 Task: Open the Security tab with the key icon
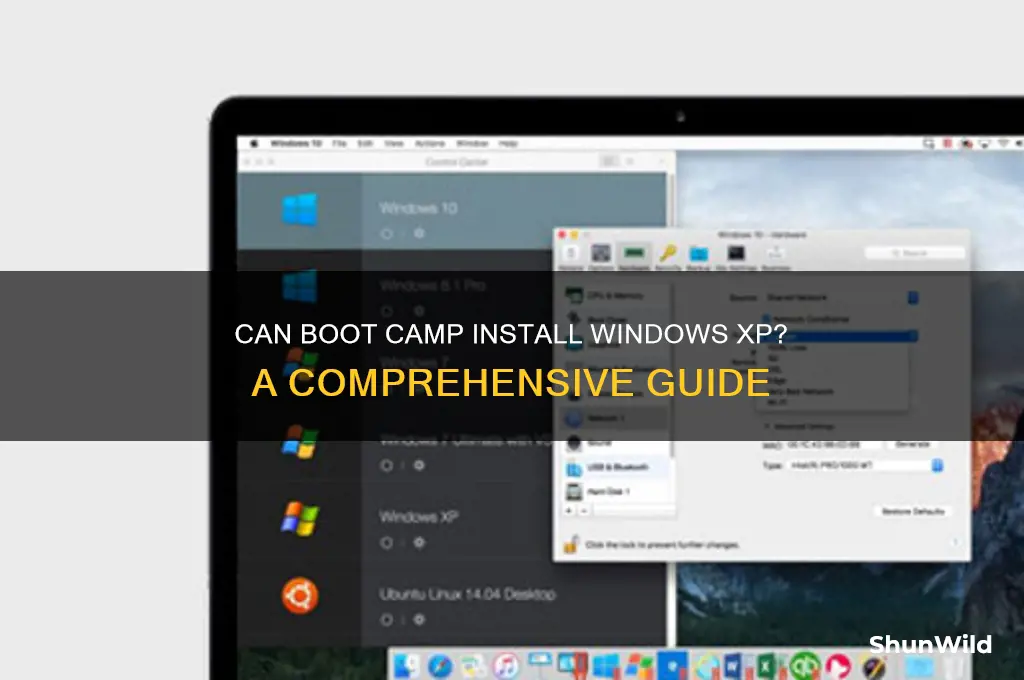pos(667,257)
